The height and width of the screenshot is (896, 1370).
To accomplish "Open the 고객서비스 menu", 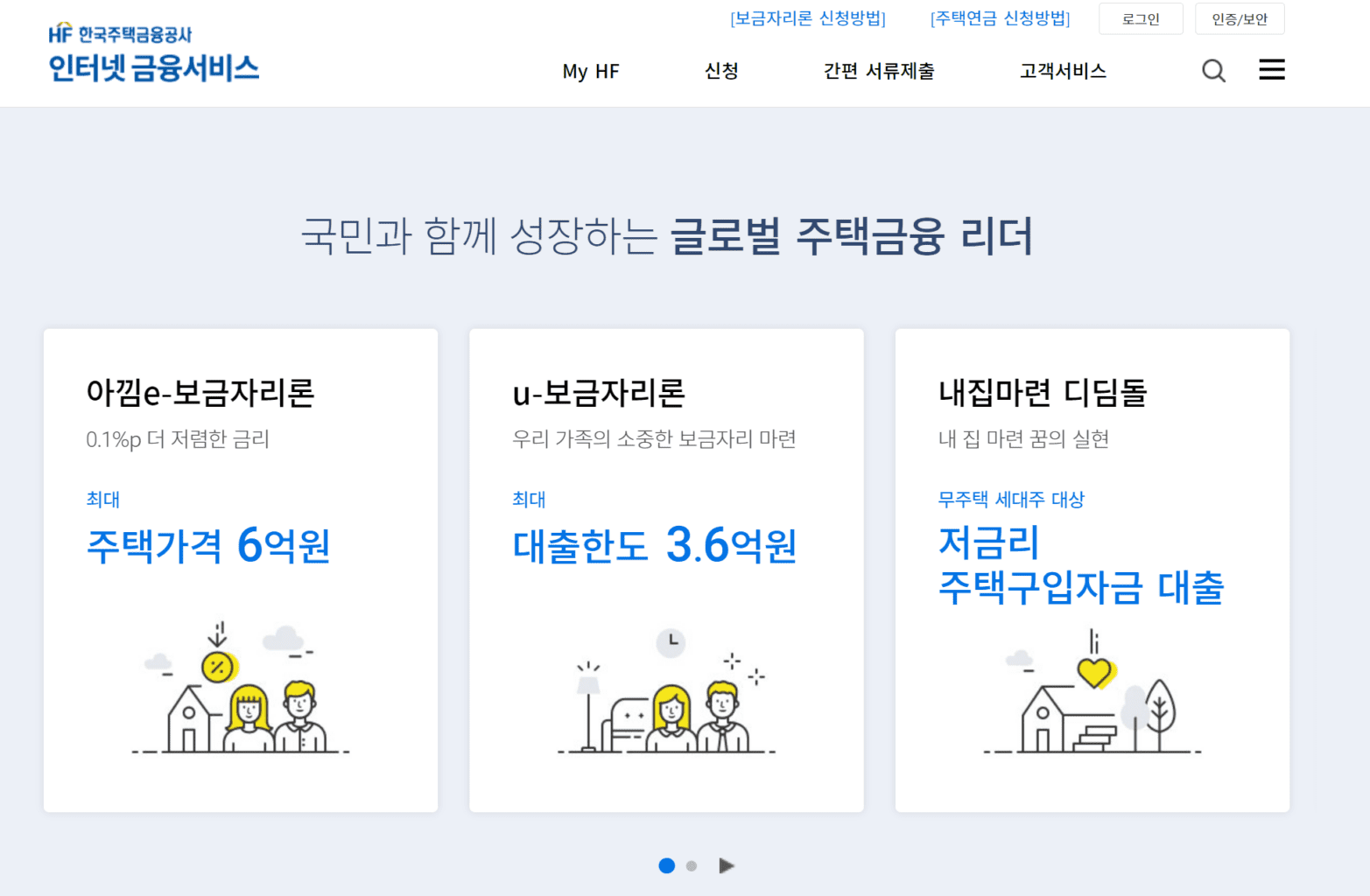I will click(1063, 71).
